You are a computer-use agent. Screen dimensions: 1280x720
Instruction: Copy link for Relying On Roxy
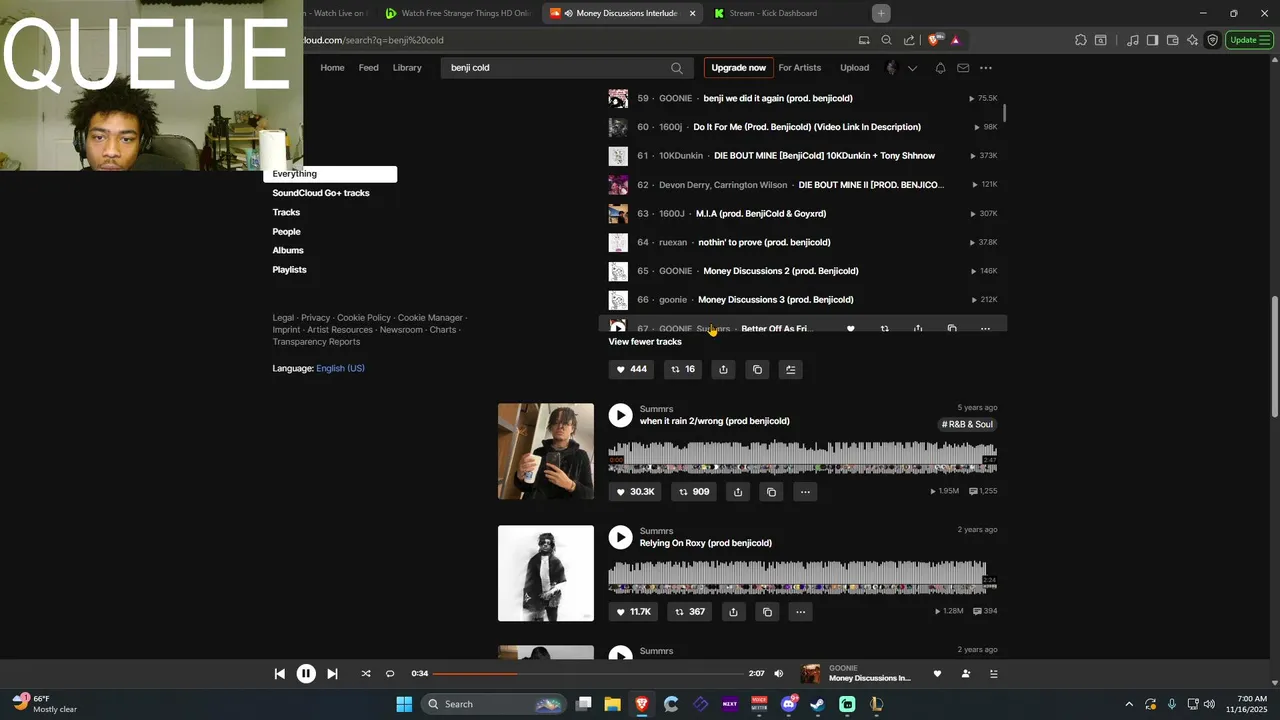pos(768,612)
